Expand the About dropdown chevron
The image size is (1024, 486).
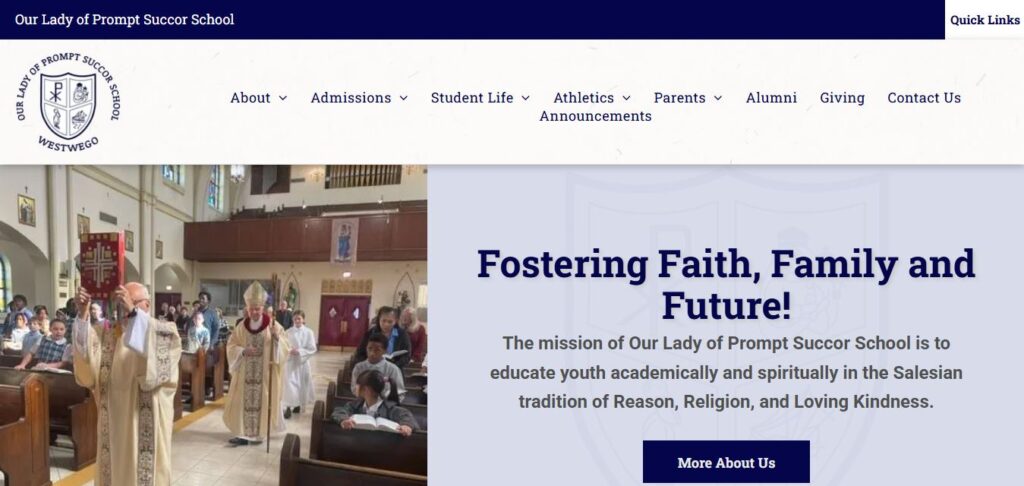[283, 98]
